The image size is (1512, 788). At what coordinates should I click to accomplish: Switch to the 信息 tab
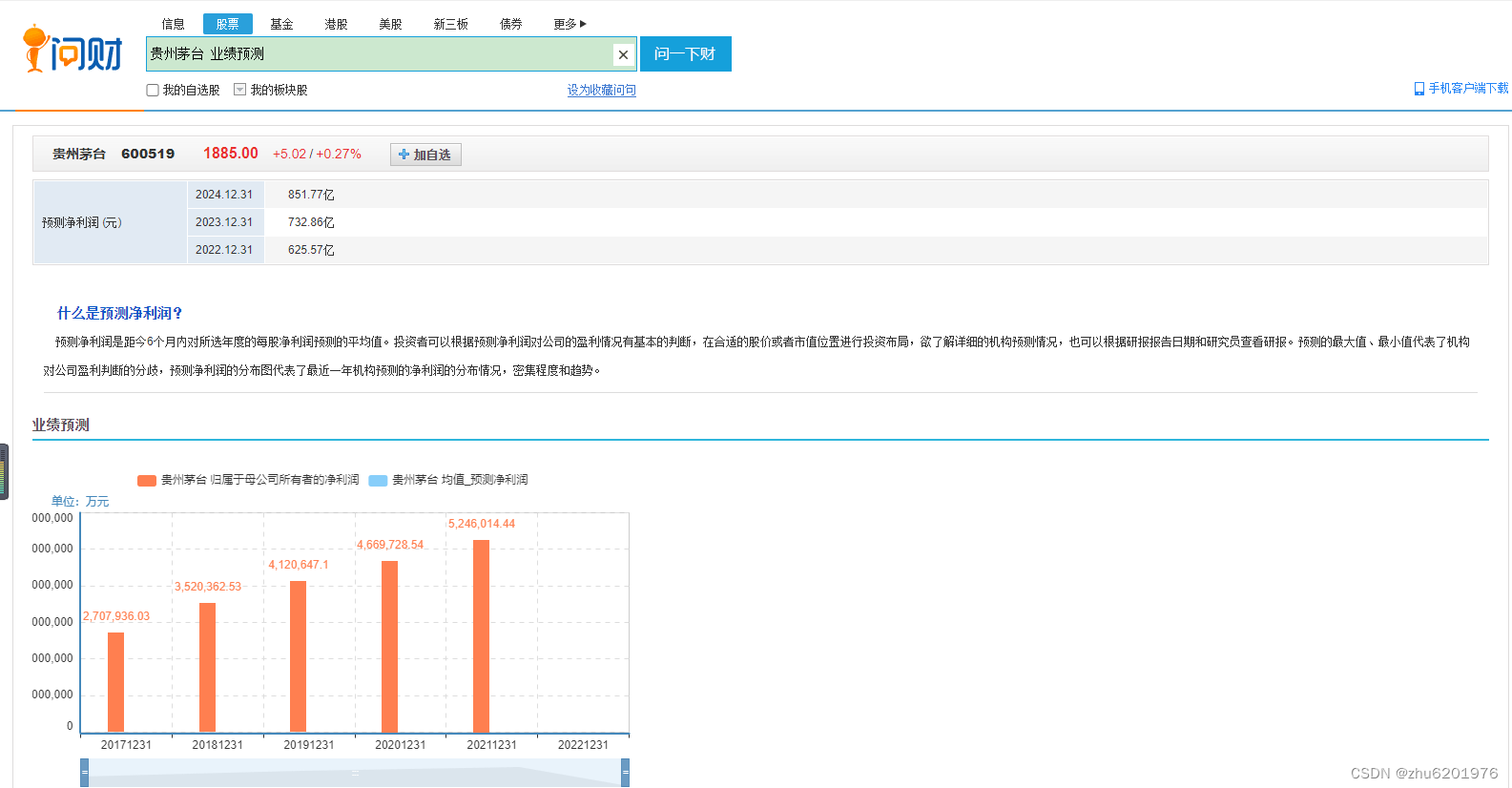[174, 24]
